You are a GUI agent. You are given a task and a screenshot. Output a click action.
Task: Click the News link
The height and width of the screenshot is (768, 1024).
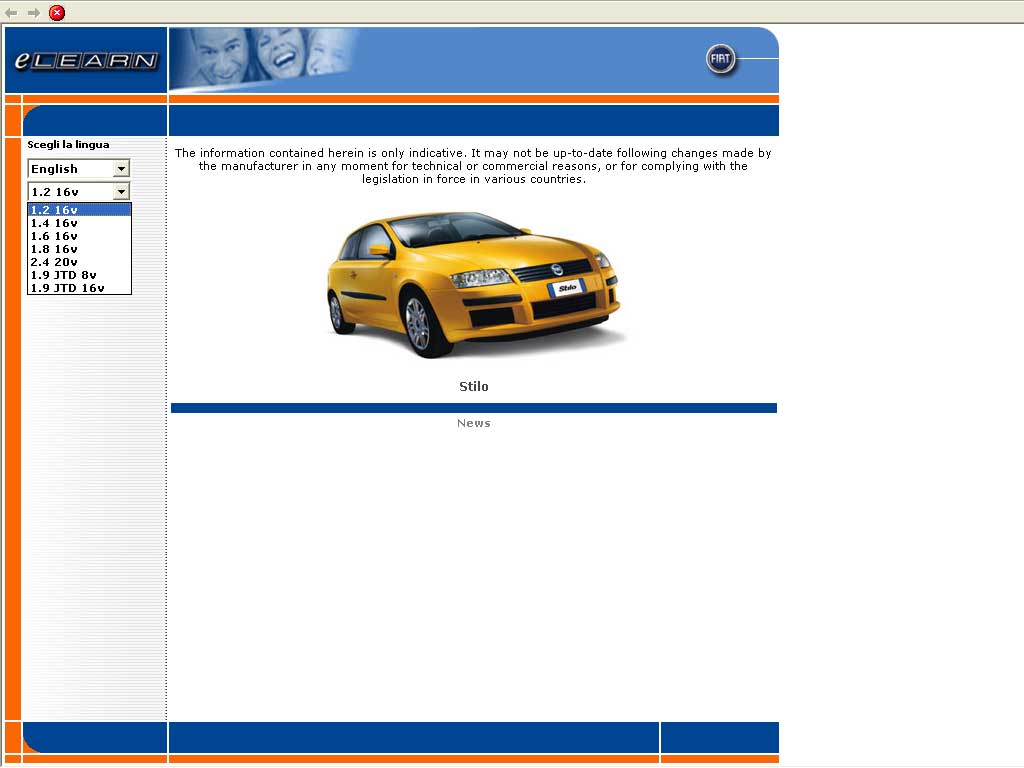473,423
